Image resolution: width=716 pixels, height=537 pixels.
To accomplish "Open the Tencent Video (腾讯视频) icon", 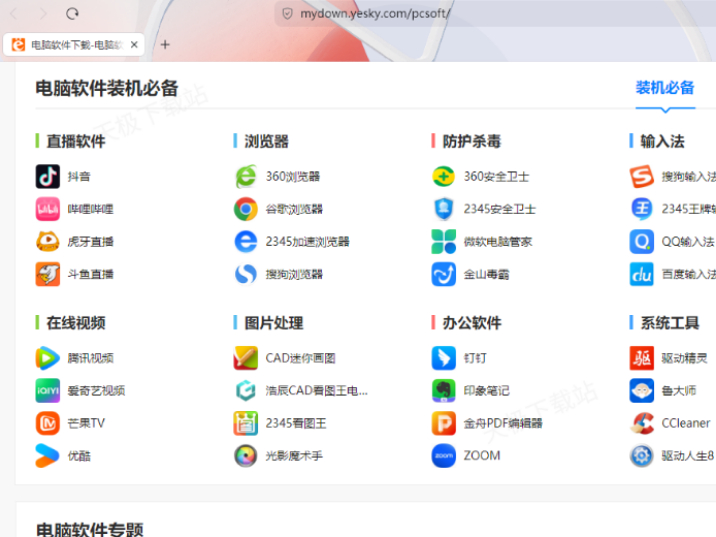I will point(47,358).
